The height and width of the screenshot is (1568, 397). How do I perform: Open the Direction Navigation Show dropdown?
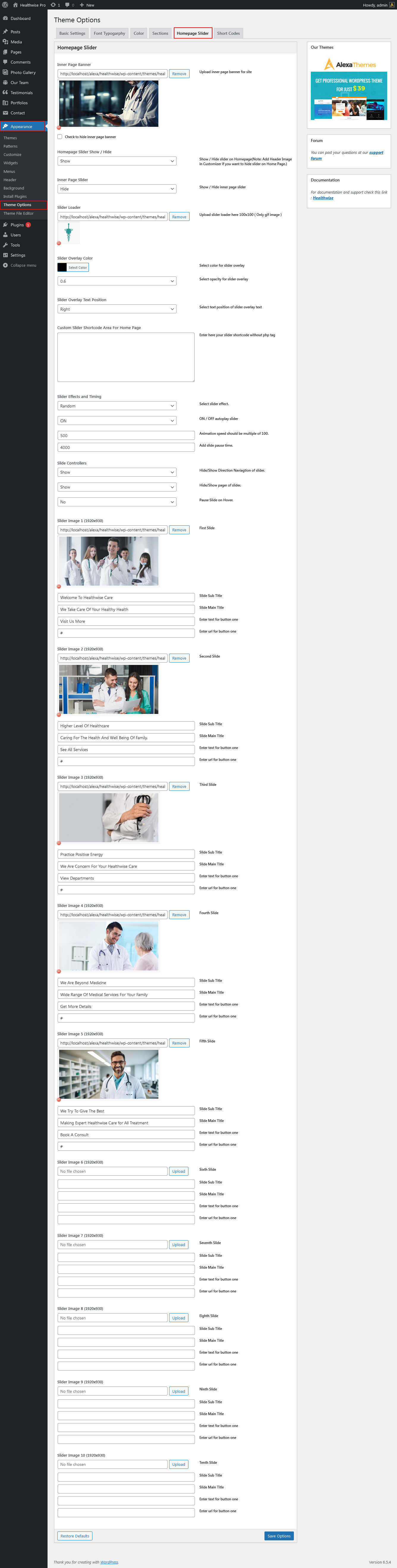pyautogui.click(x=117, y=472)
